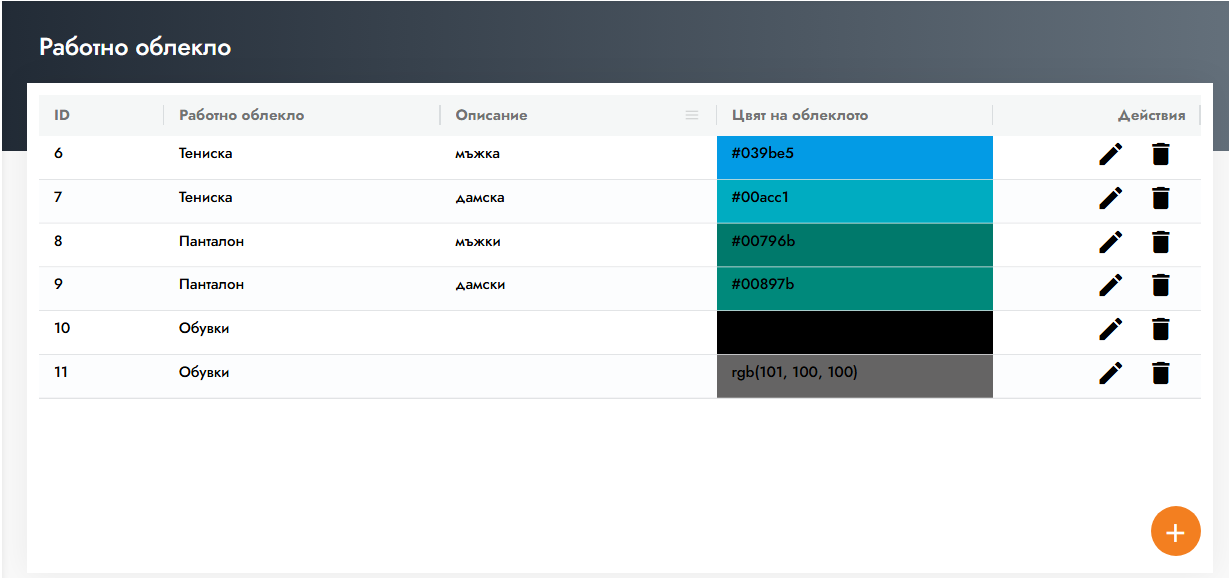
Task: Open the Описание column menu
Action: coord(691,115)
